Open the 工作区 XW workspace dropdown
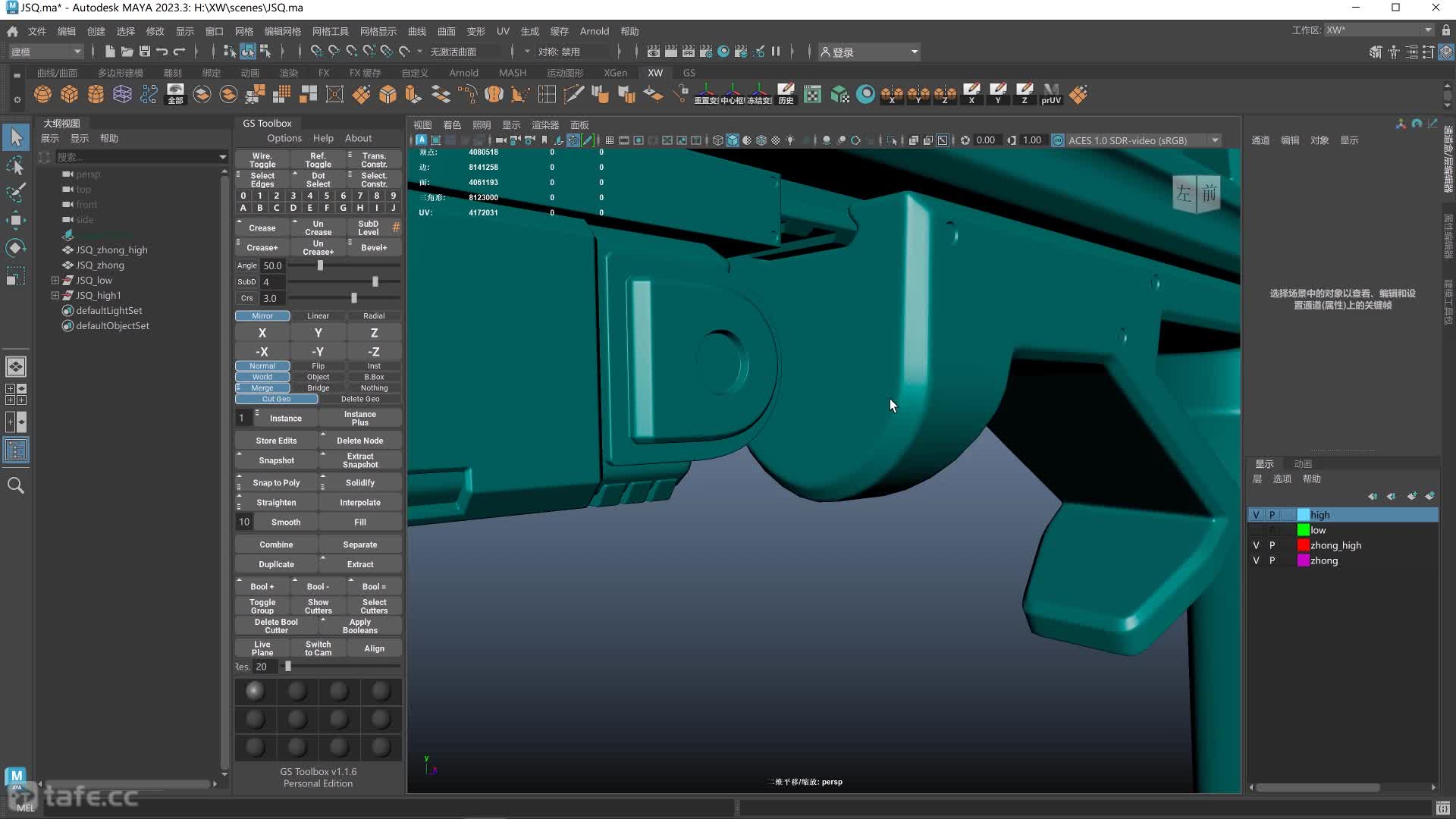1456x819 pixels. coord(1379,30)
